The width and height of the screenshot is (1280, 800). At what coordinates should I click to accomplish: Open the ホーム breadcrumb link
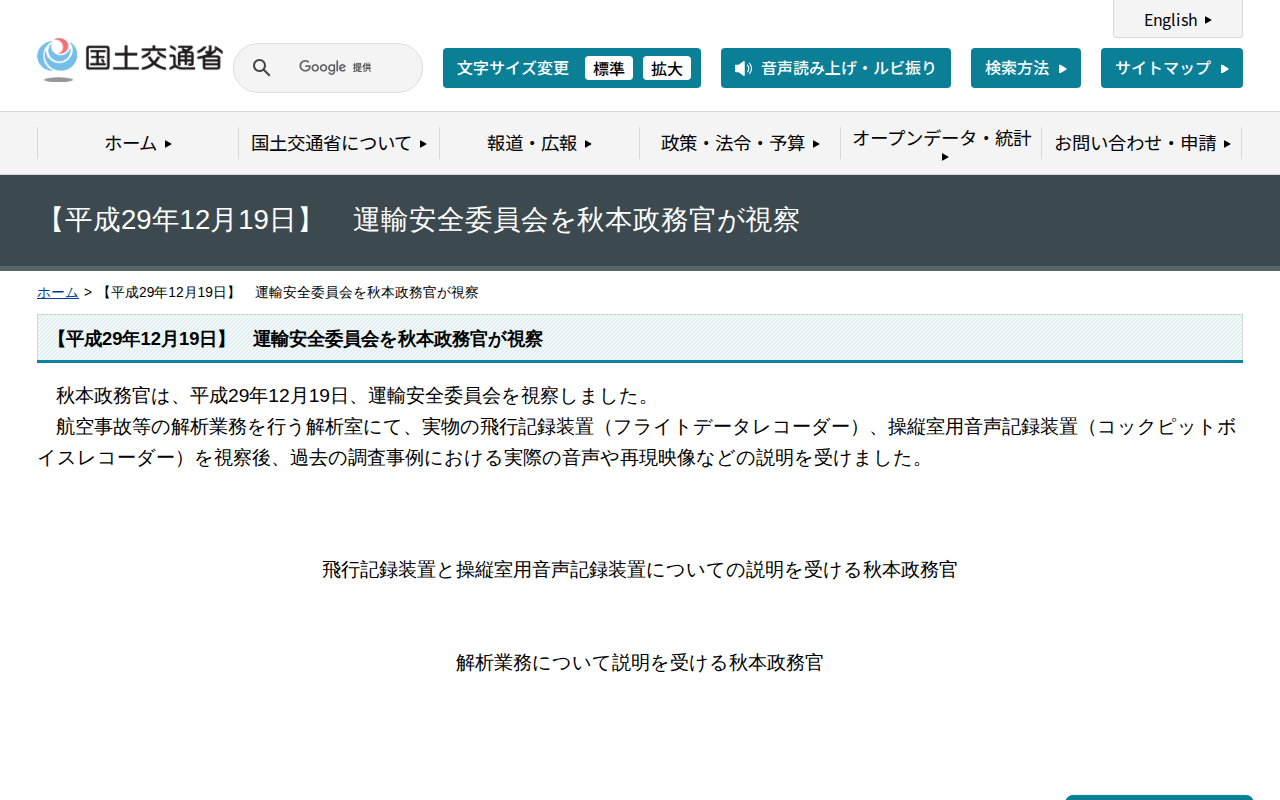click(x=57, y=292)
